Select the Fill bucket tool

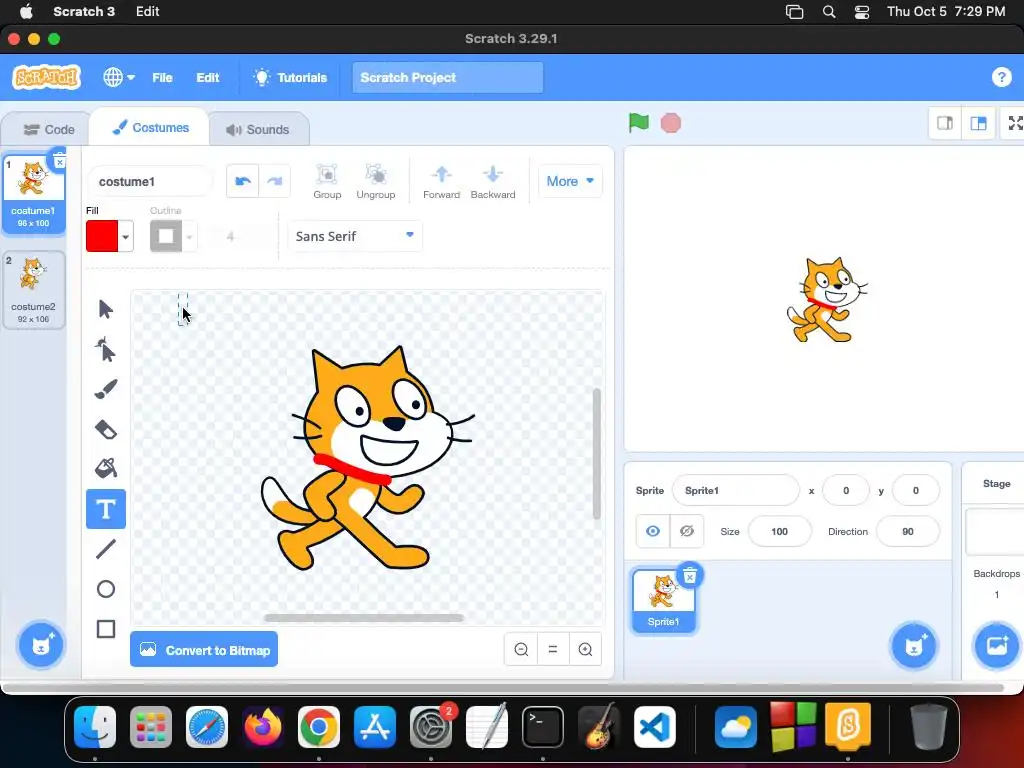click(x=106, y=468)
